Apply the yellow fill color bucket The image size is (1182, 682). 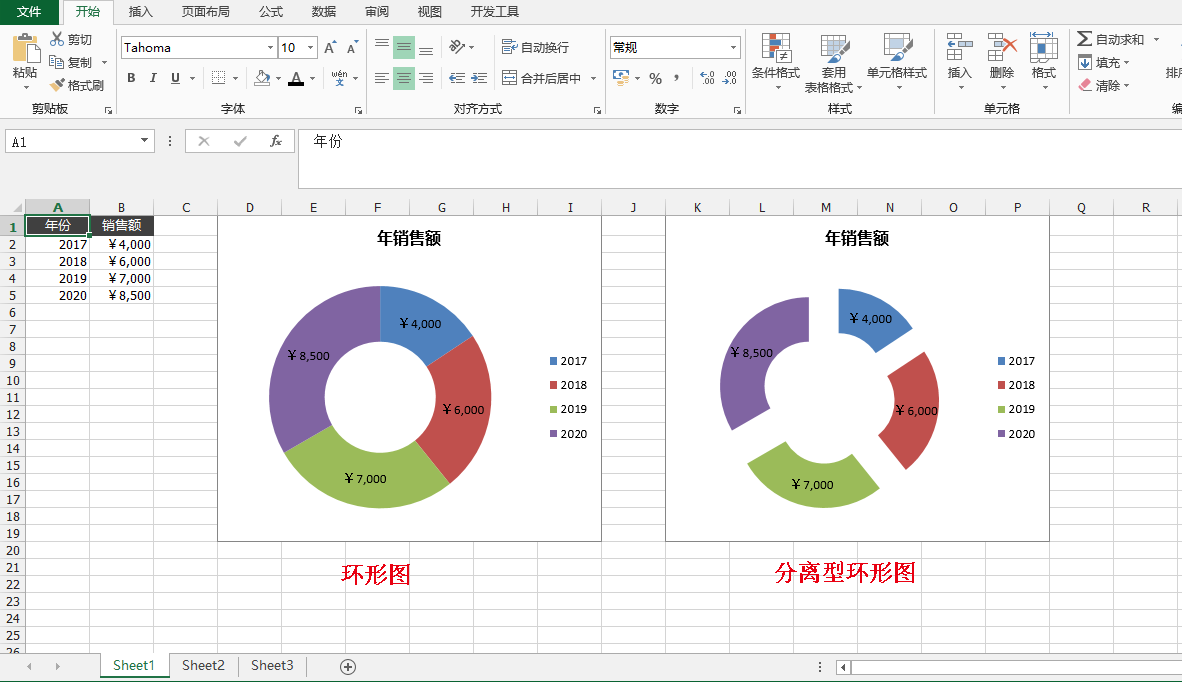coord(262,78)
